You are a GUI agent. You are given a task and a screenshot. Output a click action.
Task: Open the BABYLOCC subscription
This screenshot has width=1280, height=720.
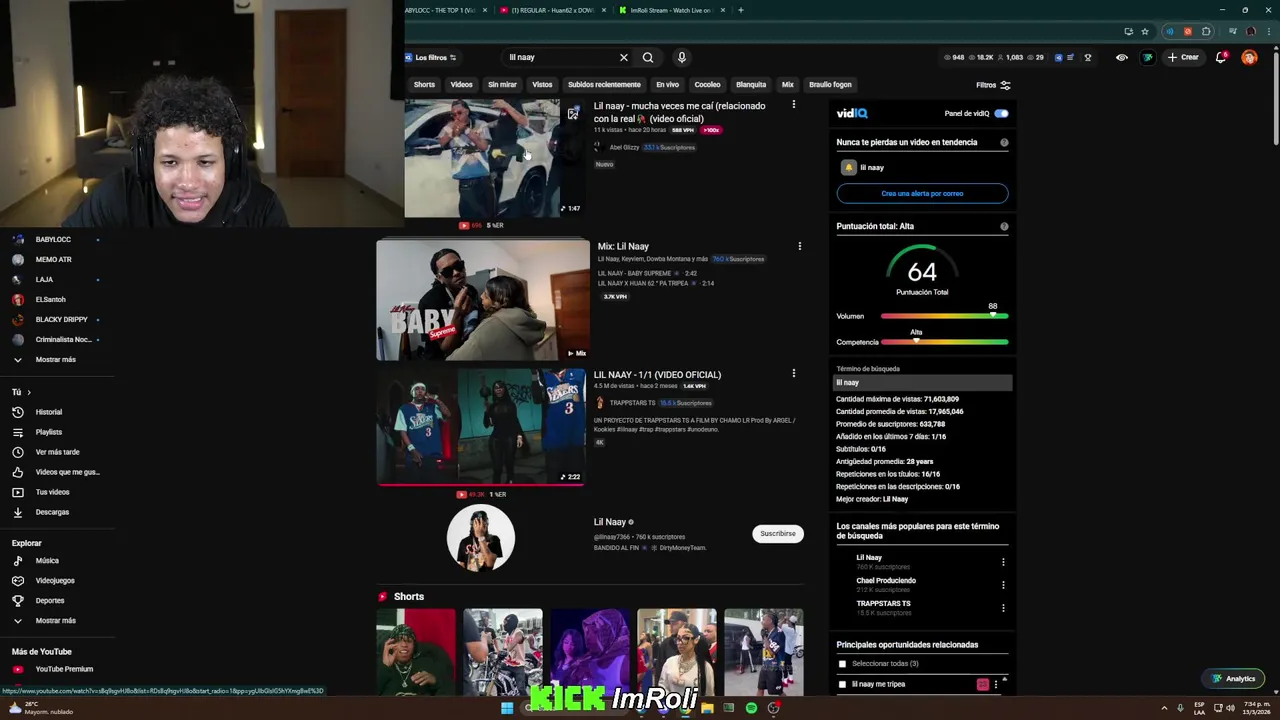pyautogui.click(x=53, y=240)
